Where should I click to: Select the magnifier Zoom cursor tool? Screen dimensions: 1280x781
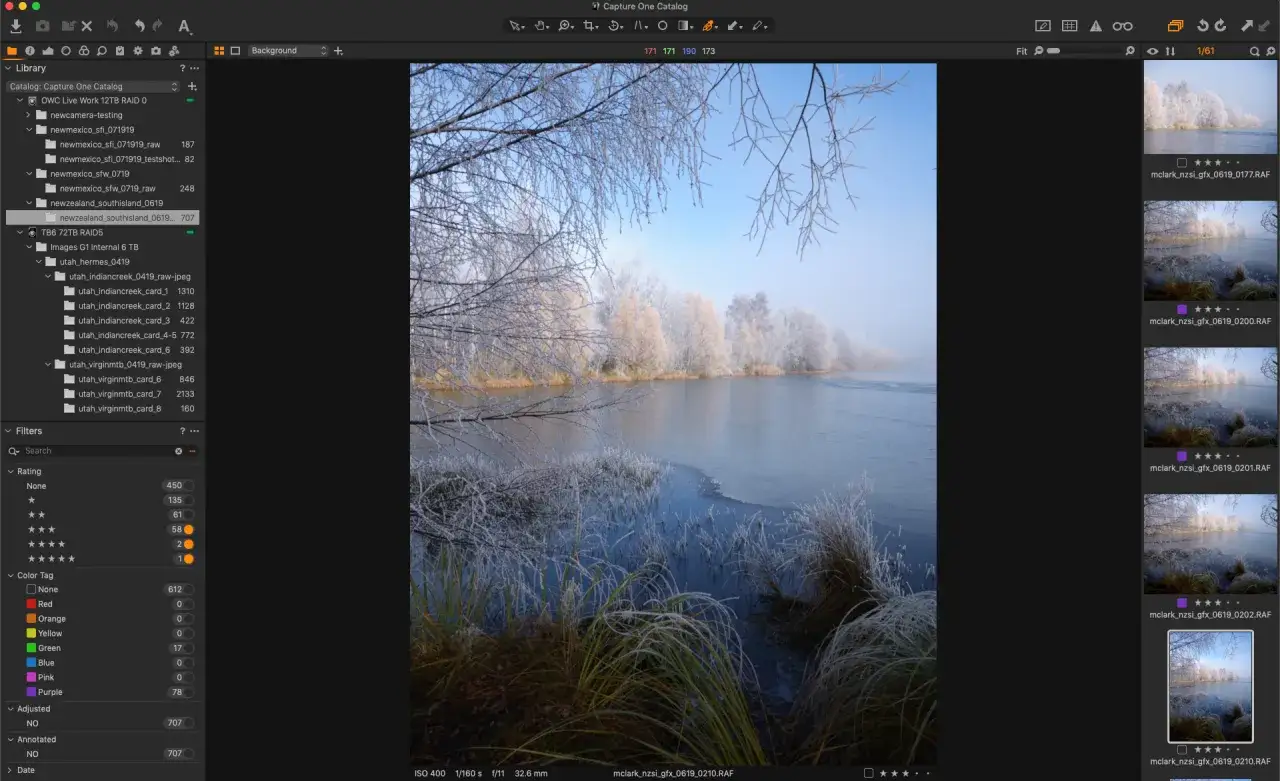coord(565,25)
